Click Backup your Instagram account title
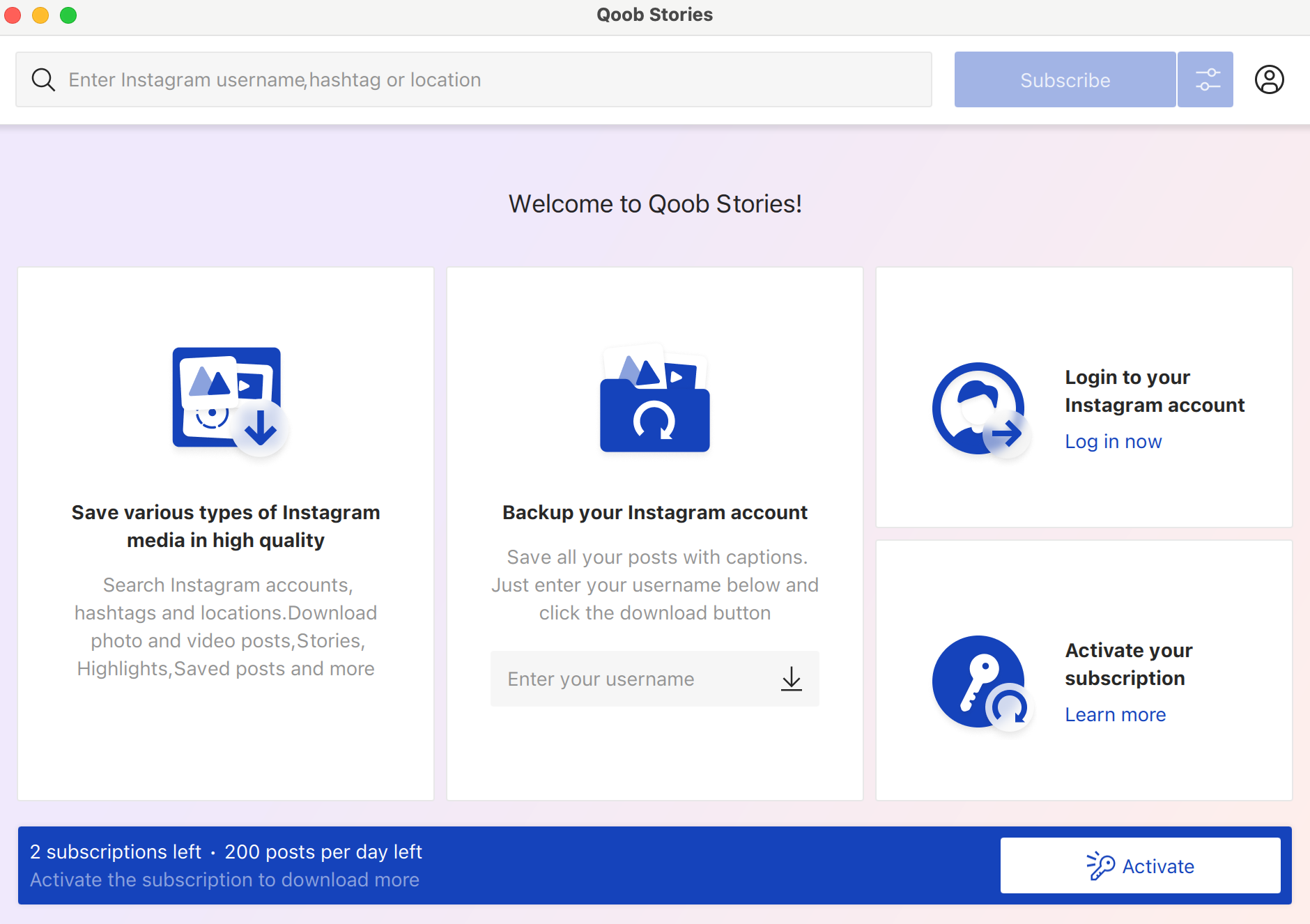Screen dimensions: 1310x924 [655, 512]
